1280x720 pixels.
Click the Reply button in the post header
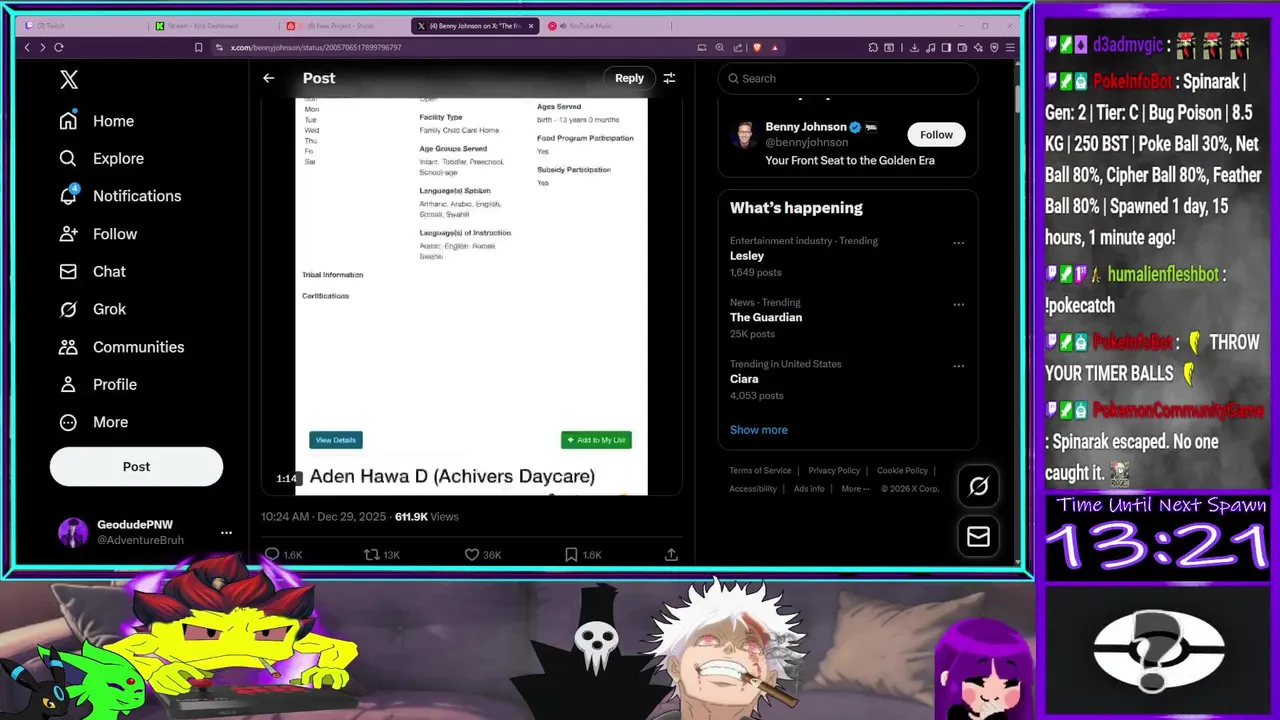coord(629,78)
